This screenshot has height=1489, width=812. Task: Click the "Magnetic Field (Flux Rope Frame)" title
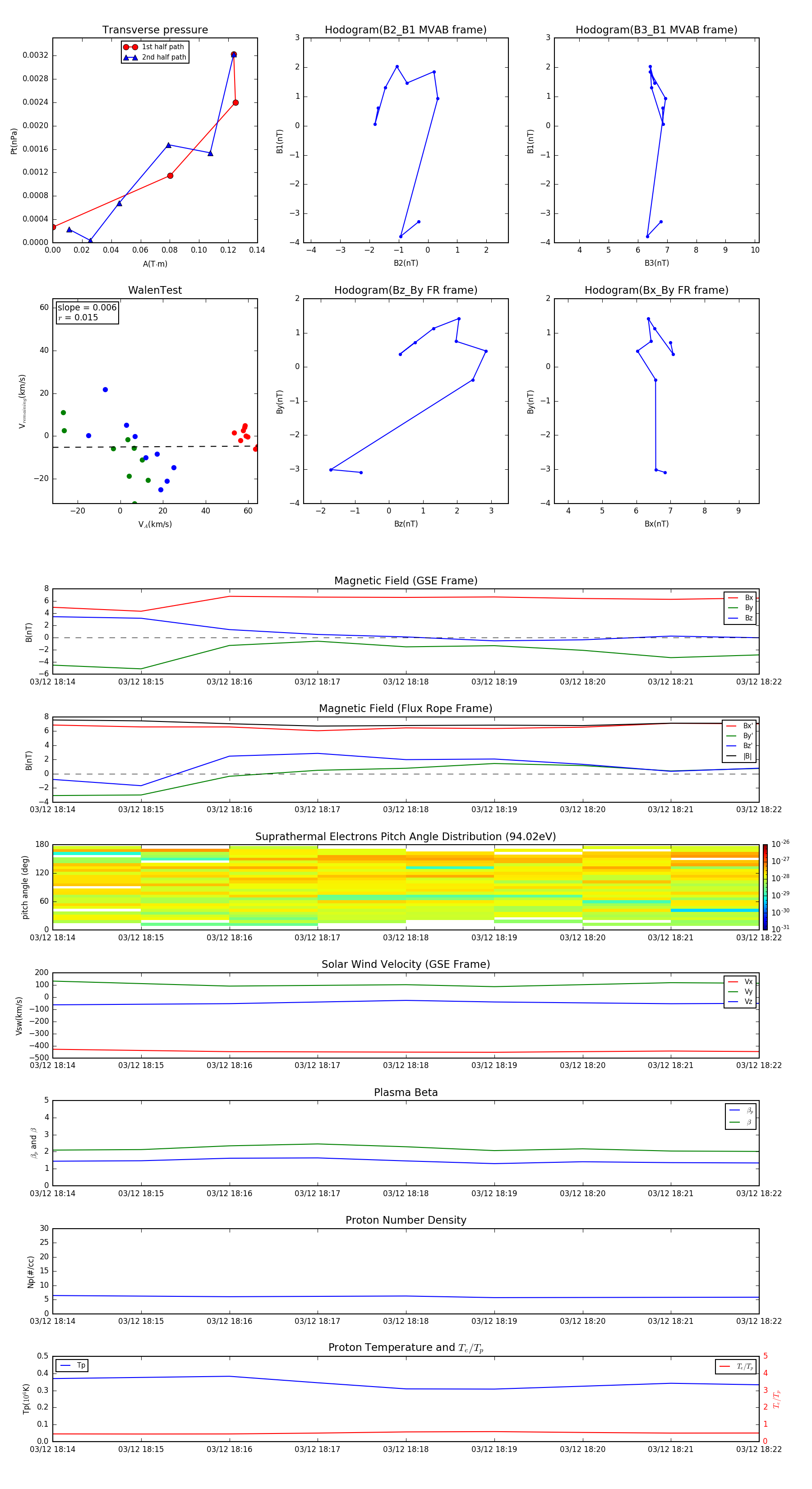coord(406,709)
